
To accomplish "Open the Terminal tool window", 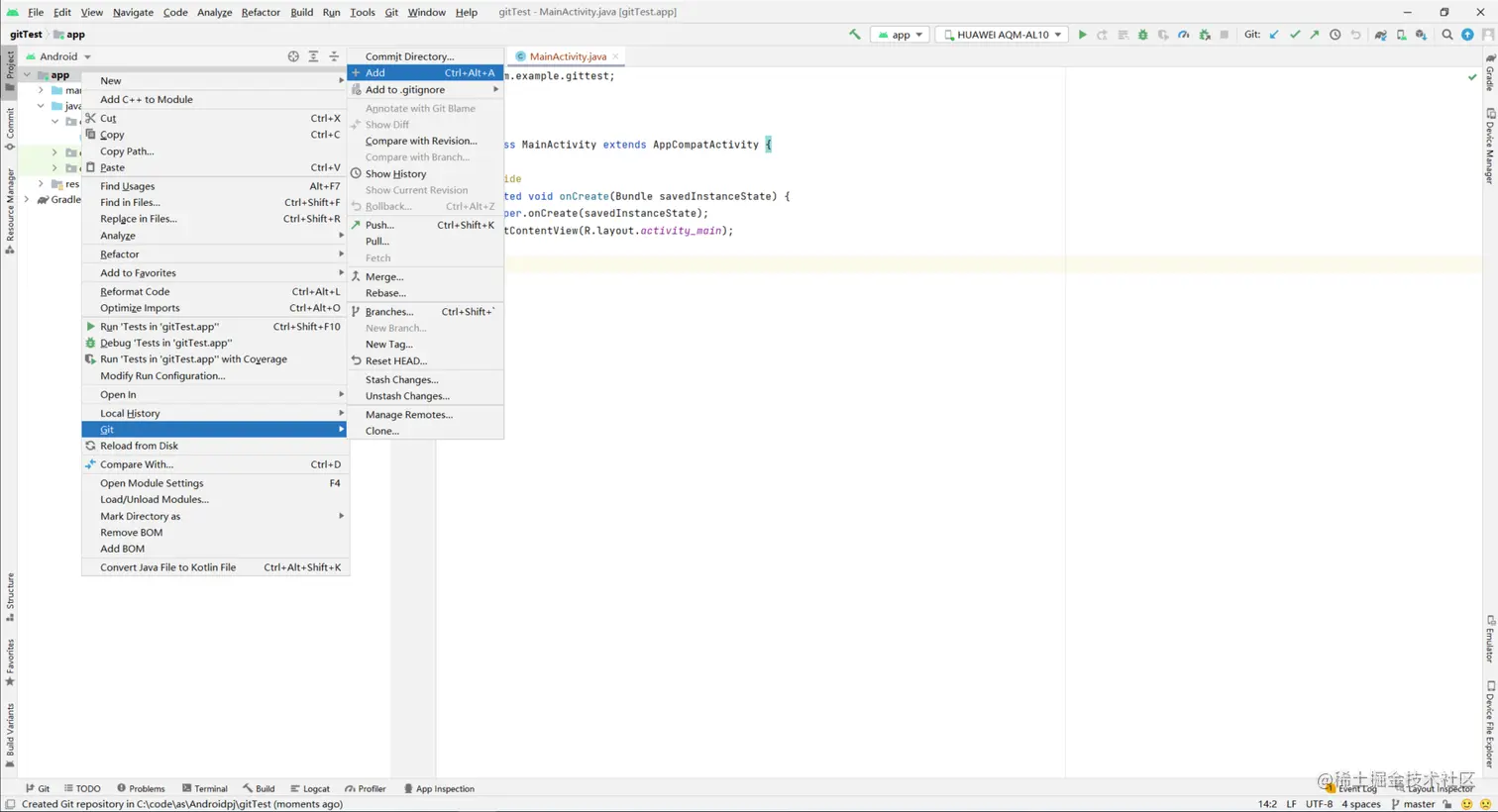I will pos(205,789).
